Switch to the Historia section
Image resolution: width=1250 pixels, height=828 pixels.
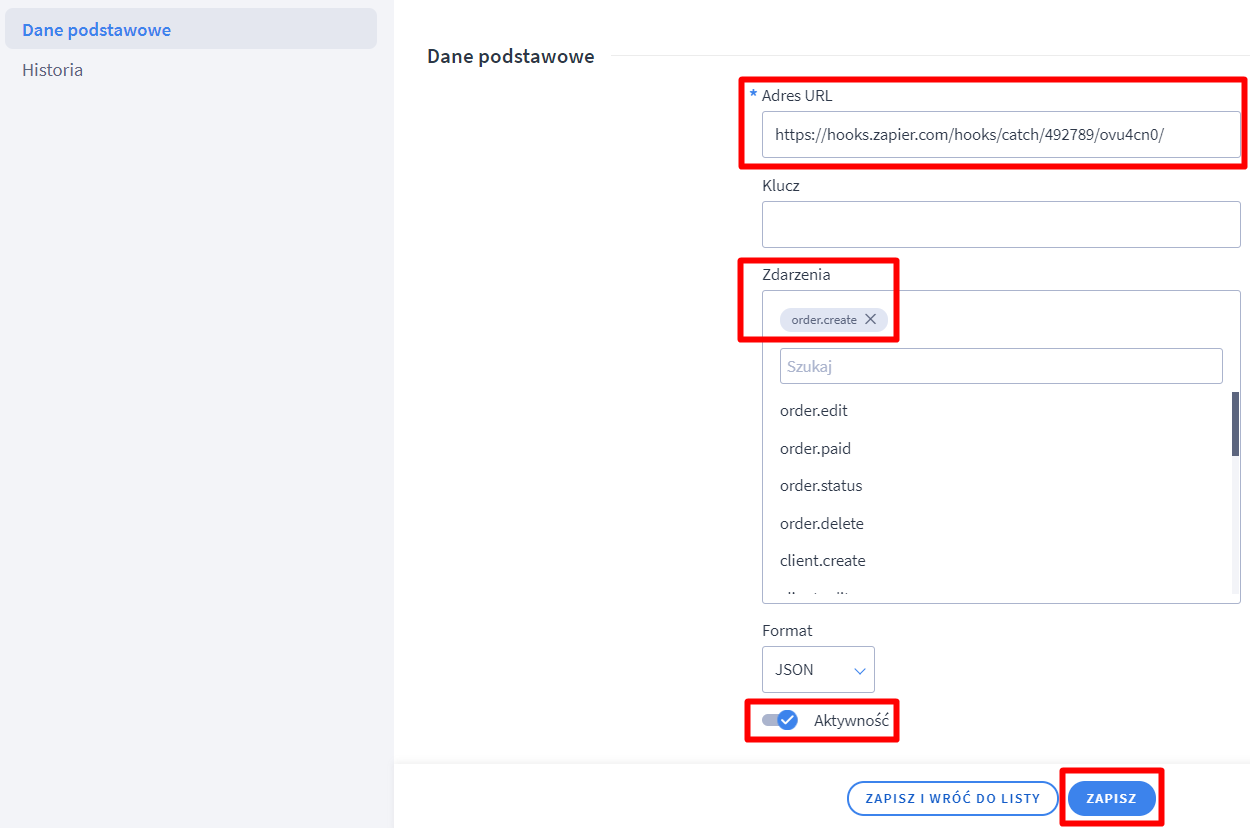tap(53, 70)
